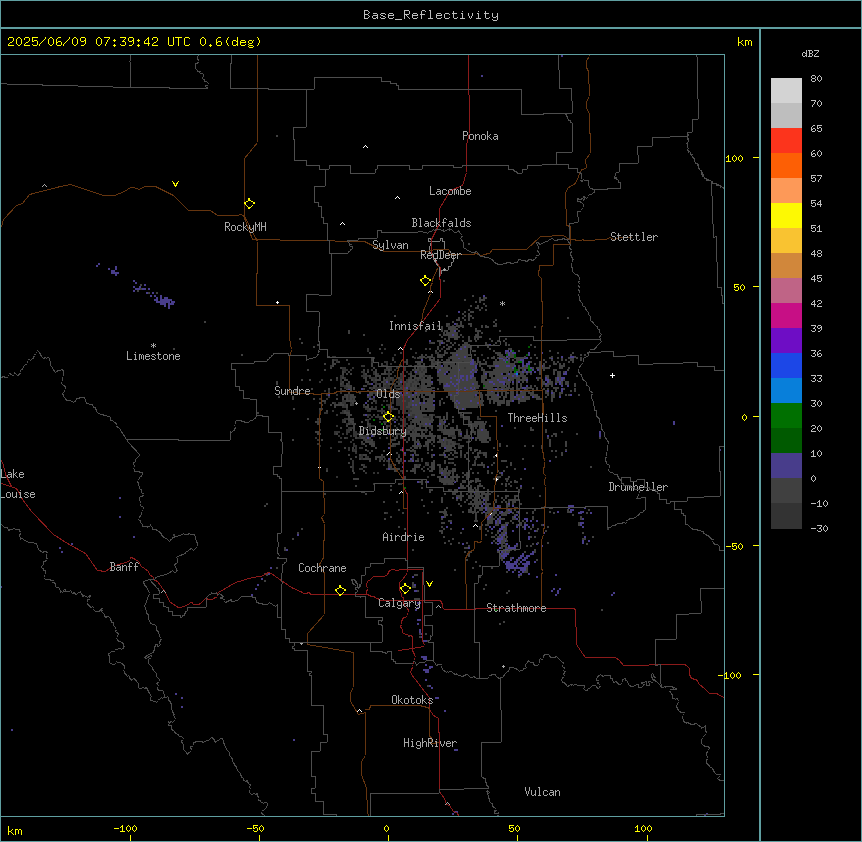Screen dimensions: 862x842
Task: Click the dBZ legend heading
Action: coord(810,53)
